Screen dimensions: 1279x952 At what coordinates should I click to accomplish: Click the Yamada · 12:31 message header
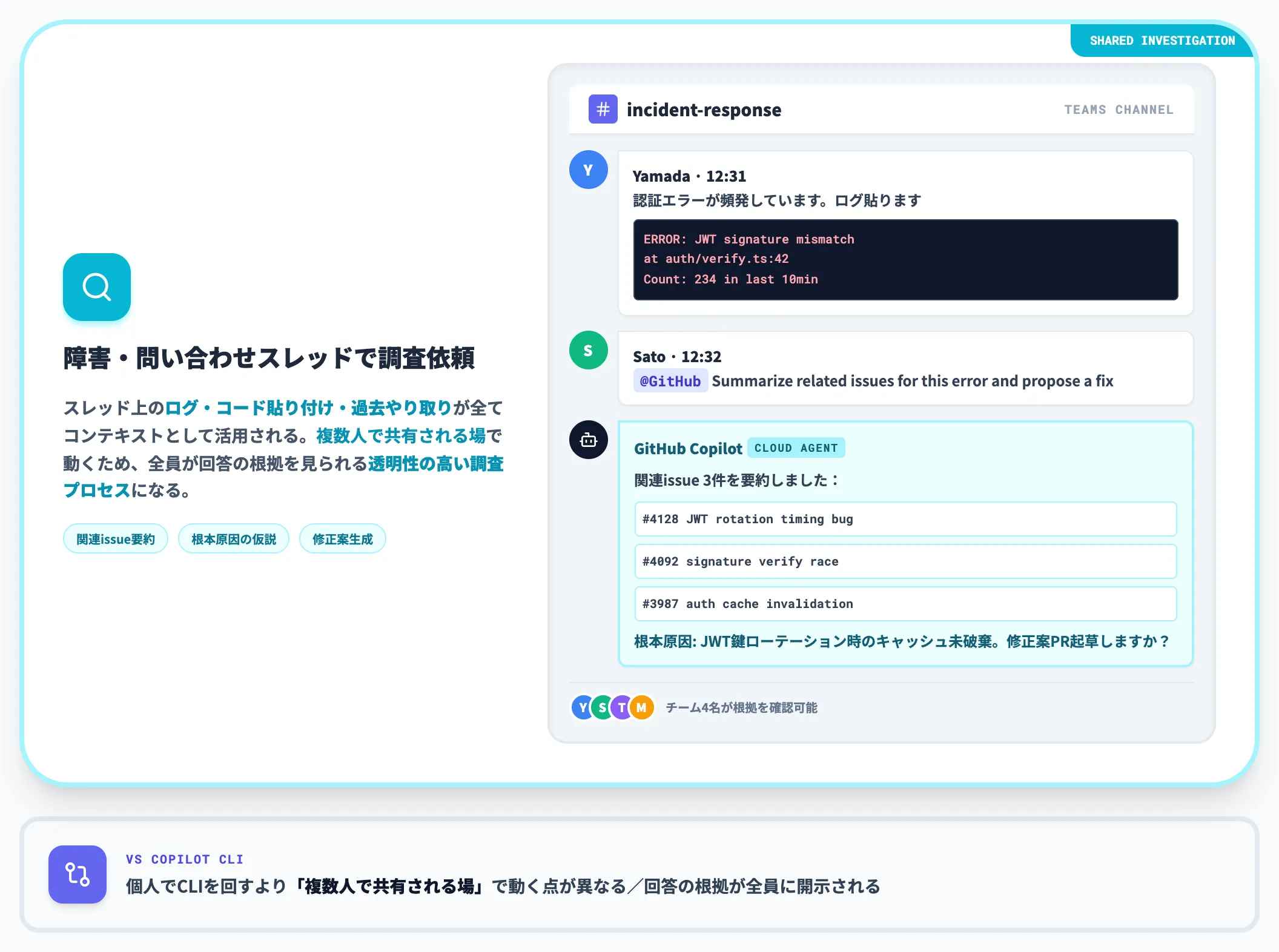pyautogui.click(x=689, y=176)
